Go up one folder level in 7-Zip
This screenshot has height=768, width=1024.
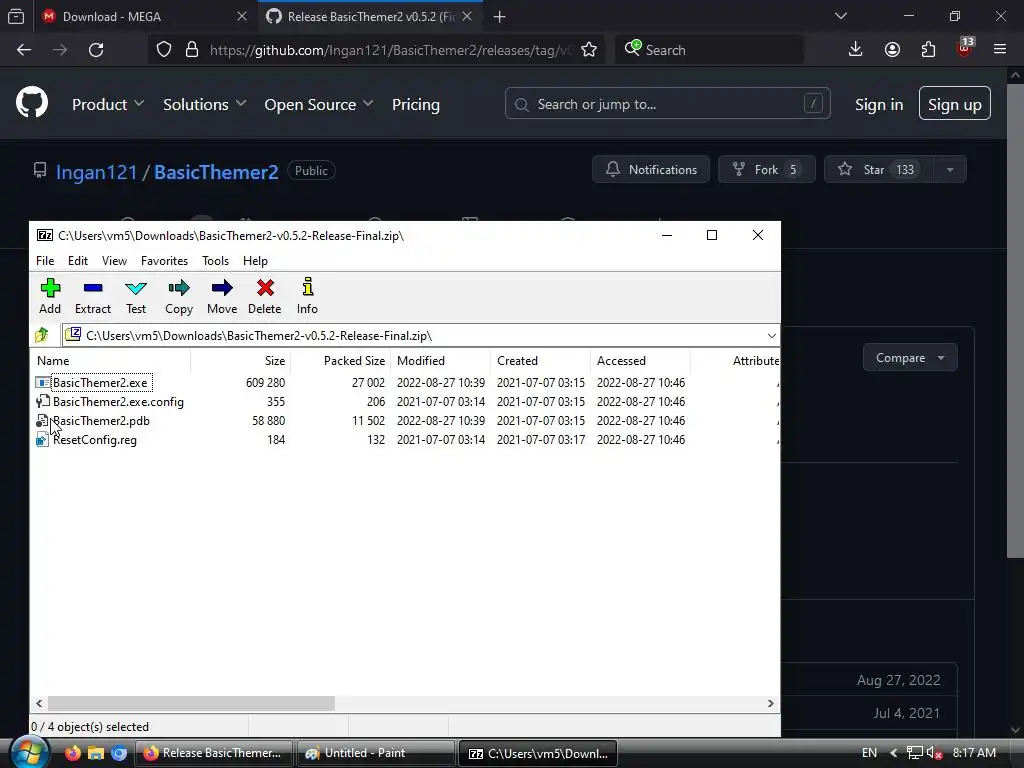tap(42, 336)
